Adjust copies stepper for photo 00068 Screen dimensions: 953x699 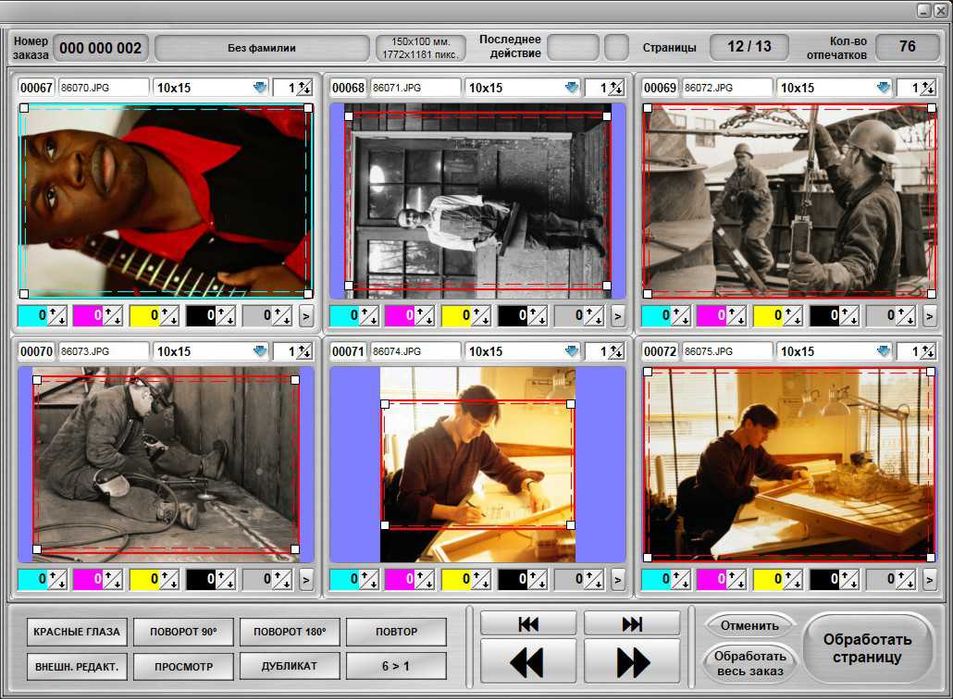click(x=617, y=88)
